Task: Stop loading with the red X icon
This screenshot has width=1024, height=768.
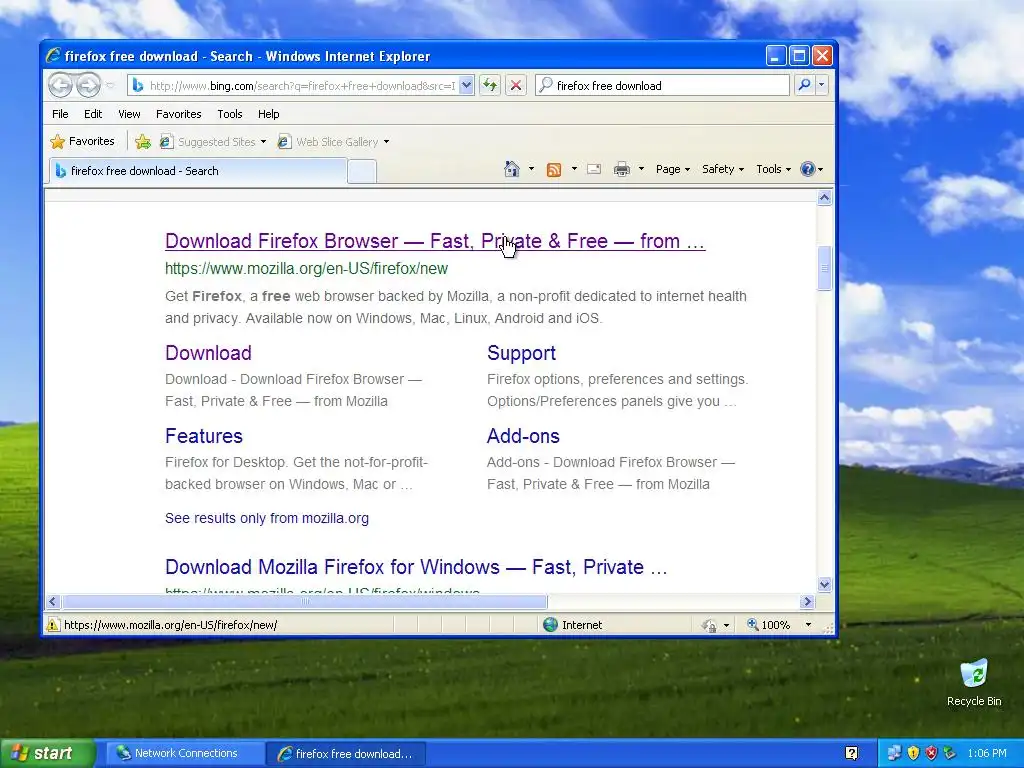Action: (x=515, y=85)
